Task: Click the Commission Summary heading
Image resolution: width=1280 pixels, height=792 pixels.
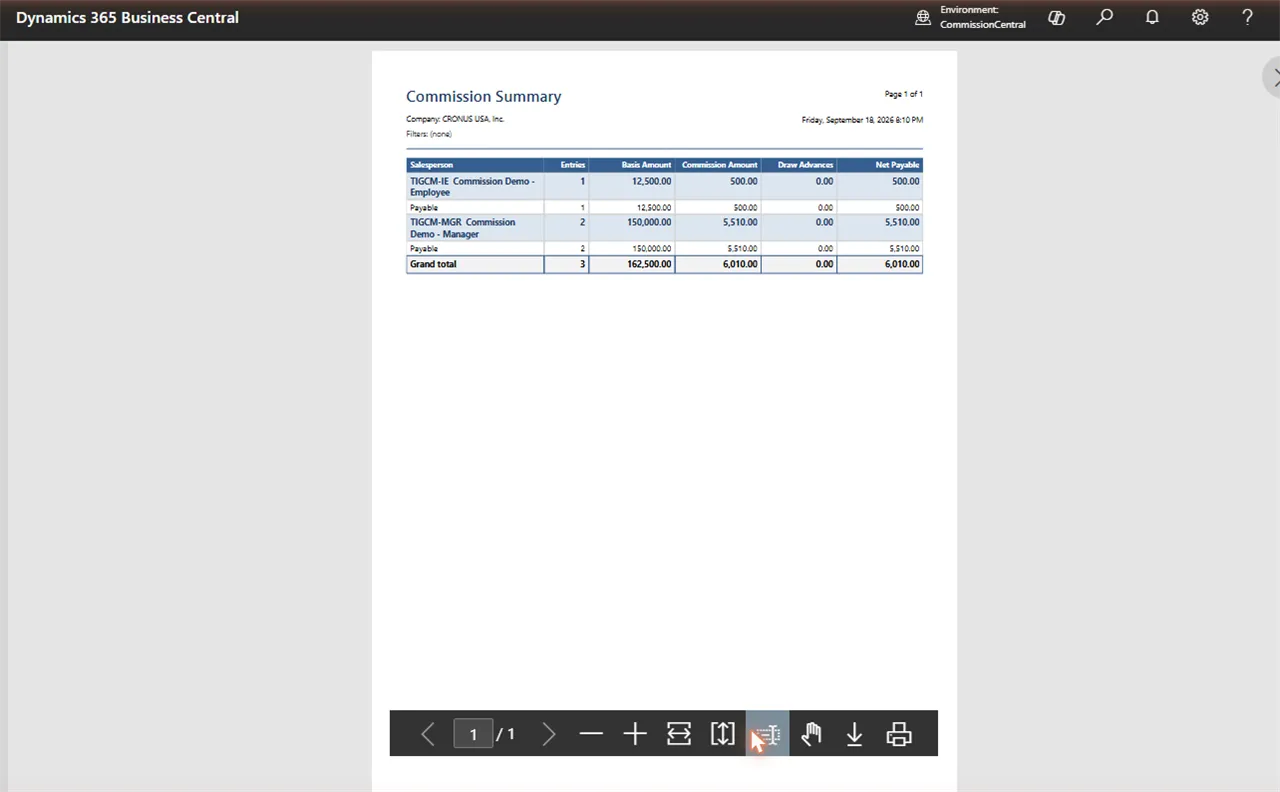Action: (x=483, y=96)
